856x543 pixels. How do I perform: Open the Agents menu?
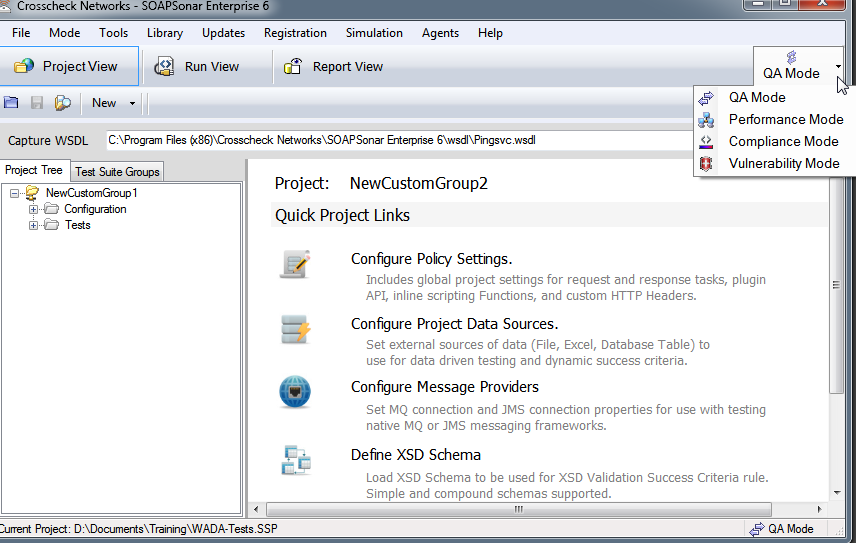coord(440,33)
